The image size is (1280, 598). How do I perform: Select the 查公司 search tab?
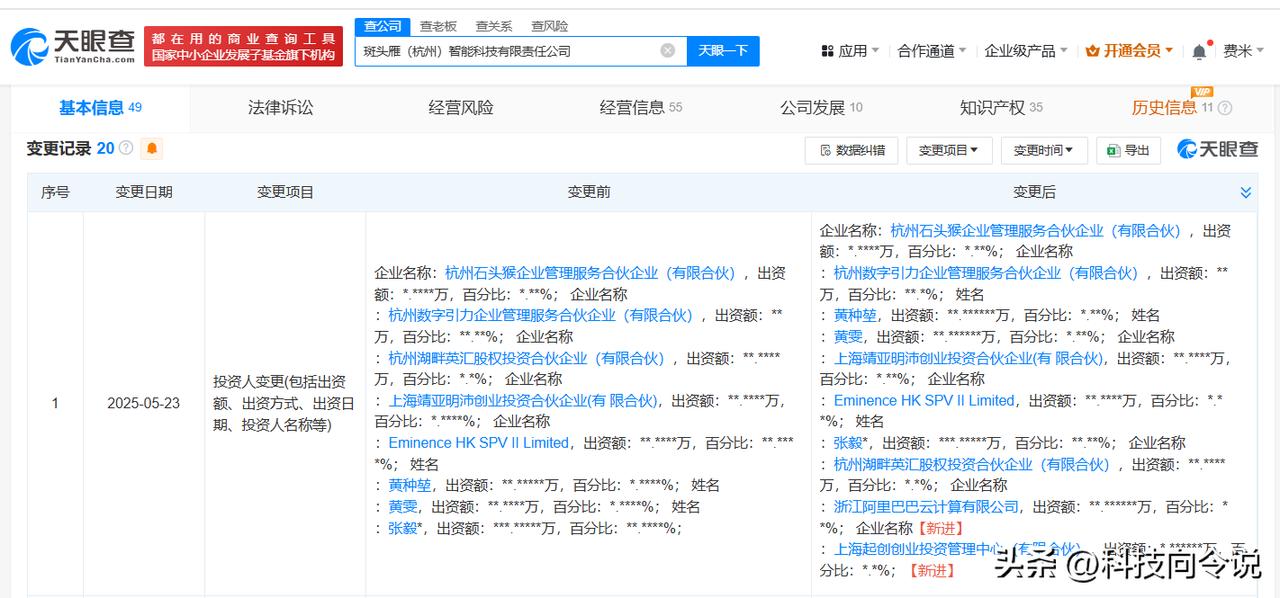383,26
